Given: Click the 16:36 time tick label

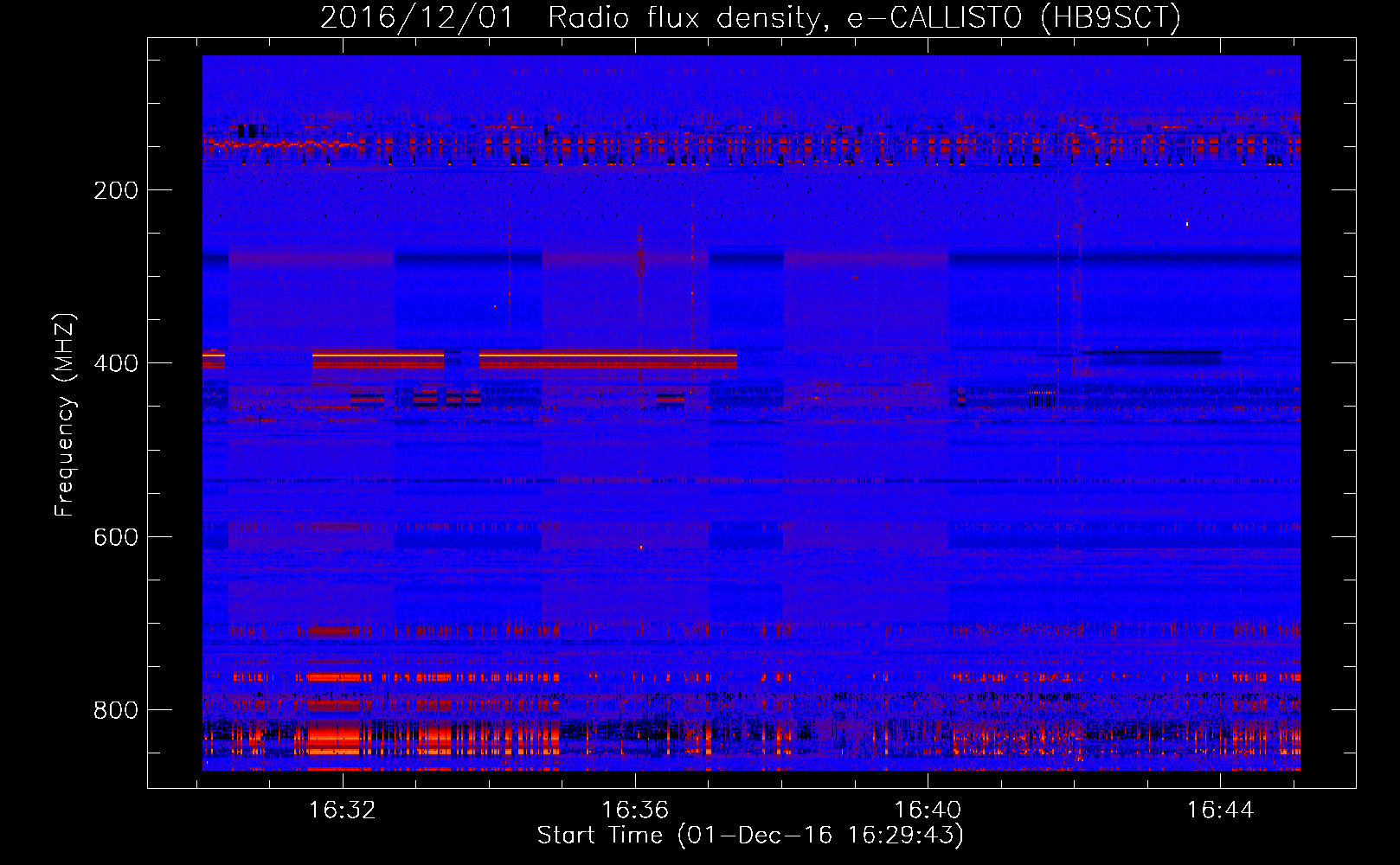Looking at the screenshot, I should pos(635,811).
